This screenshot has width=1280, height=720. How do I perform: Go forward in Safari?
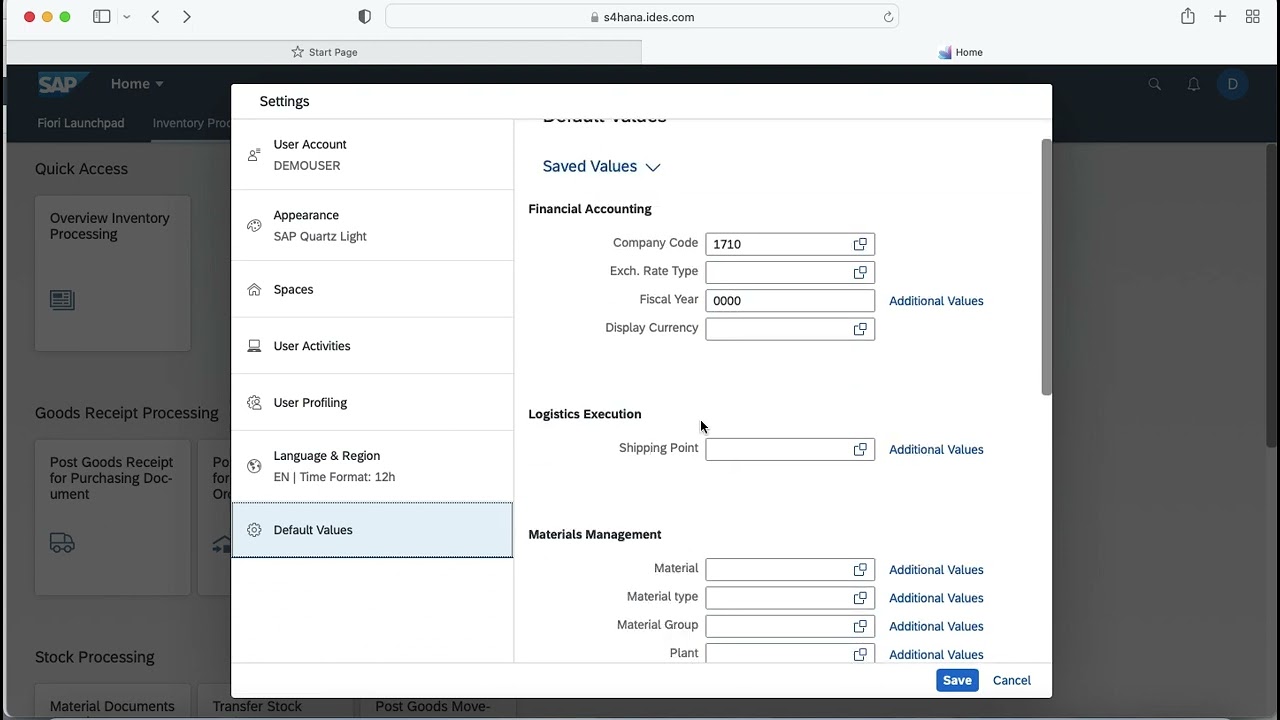(x=187, y=17)
